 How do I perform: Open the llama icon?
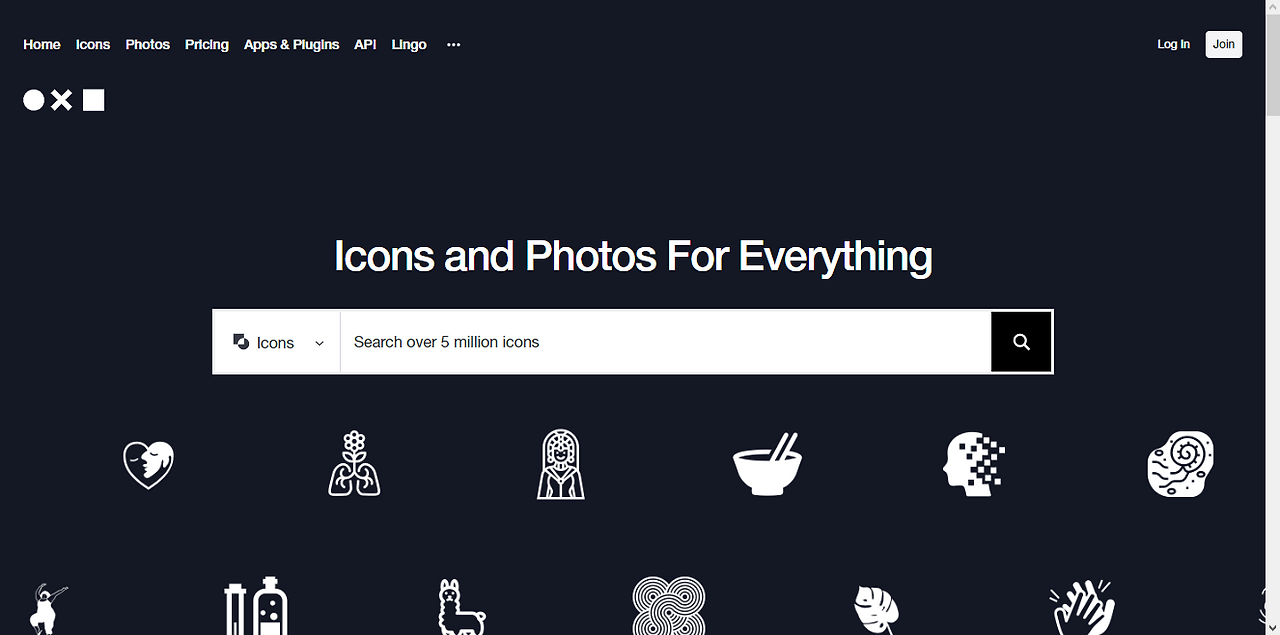462,606
